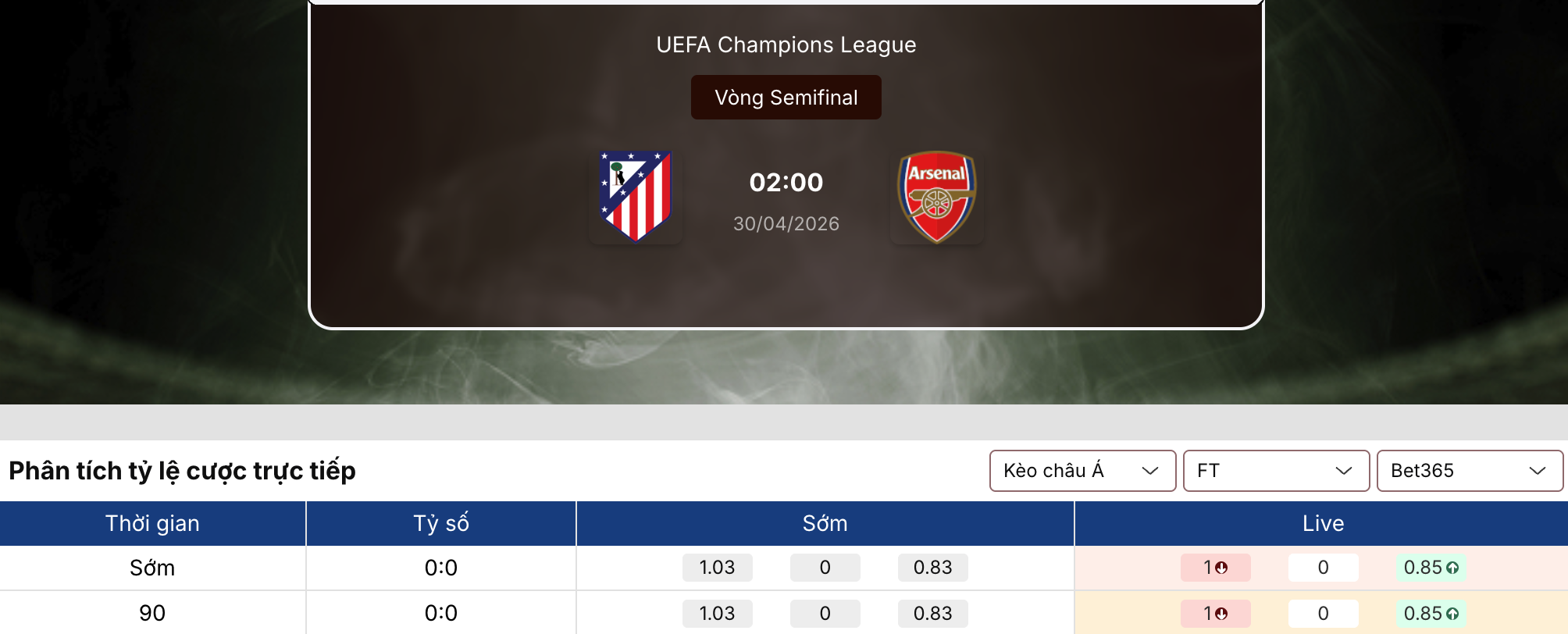The image size is (1568, 634).
Task: Click the Live column header
Action: pyautogui.click(x=1322, y=523)
